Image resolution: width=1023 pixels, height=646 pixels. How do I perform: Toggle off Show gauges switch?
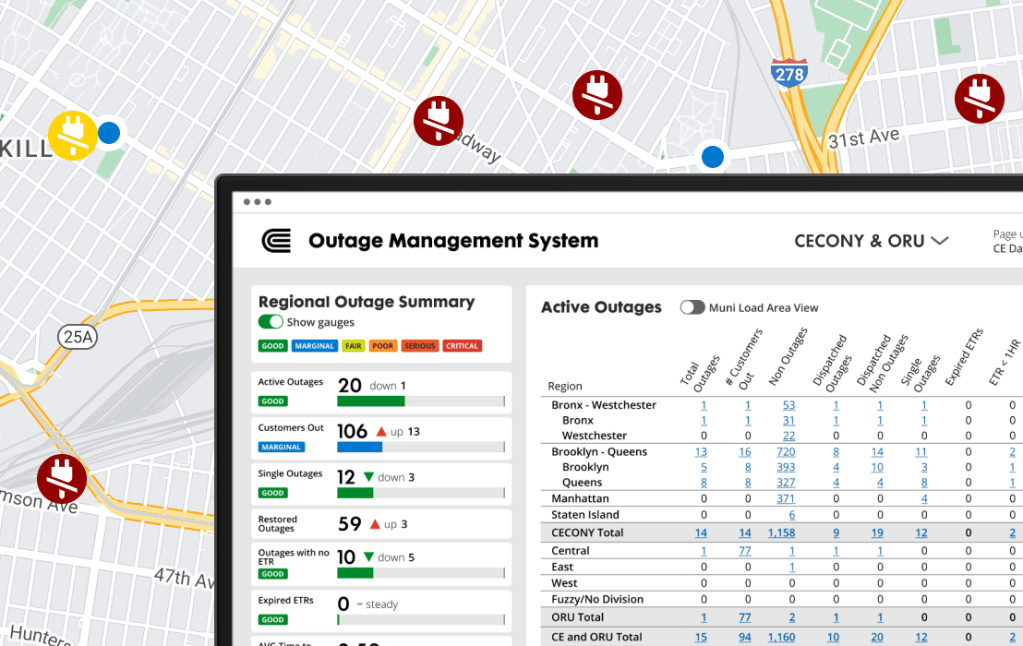270,322
